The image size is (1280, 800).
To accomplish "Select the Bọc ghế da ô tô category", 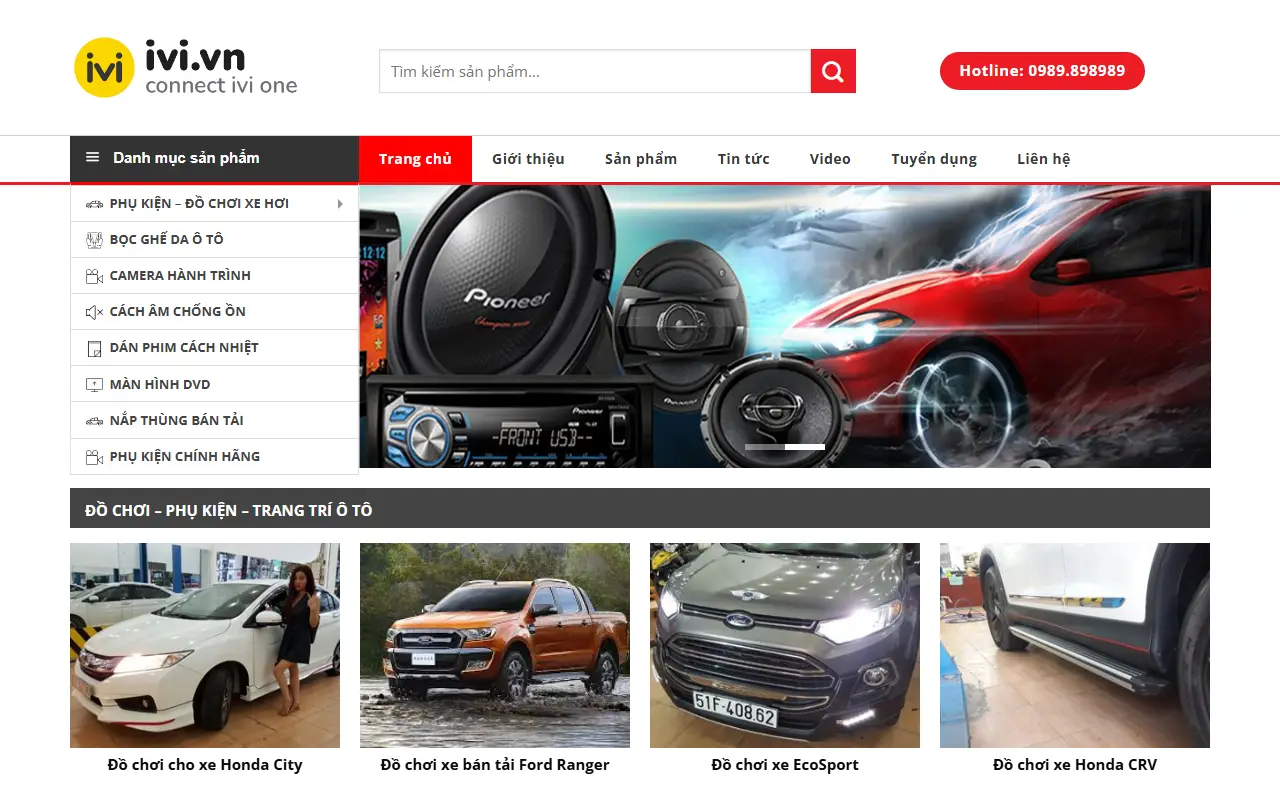I will pyautogui.click(x=214, y=240).
